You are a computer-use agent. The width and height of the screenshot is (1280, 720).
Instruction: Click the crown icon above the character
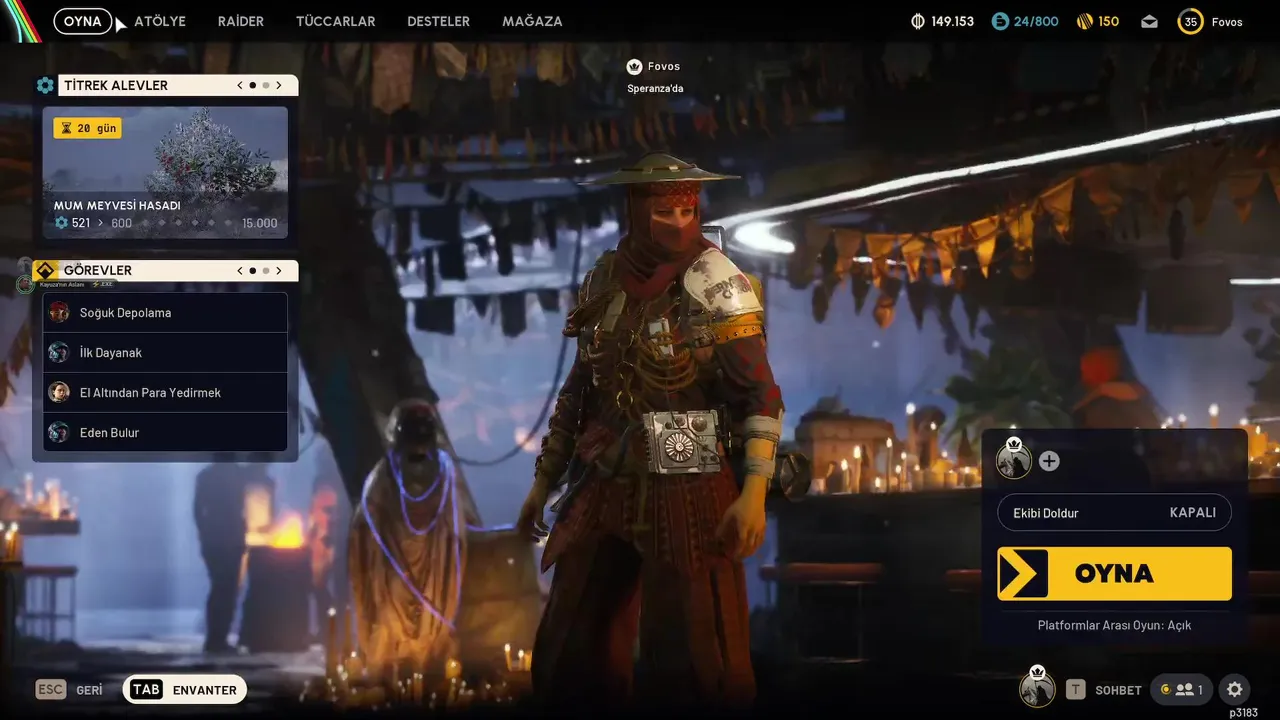pos(634,67)
